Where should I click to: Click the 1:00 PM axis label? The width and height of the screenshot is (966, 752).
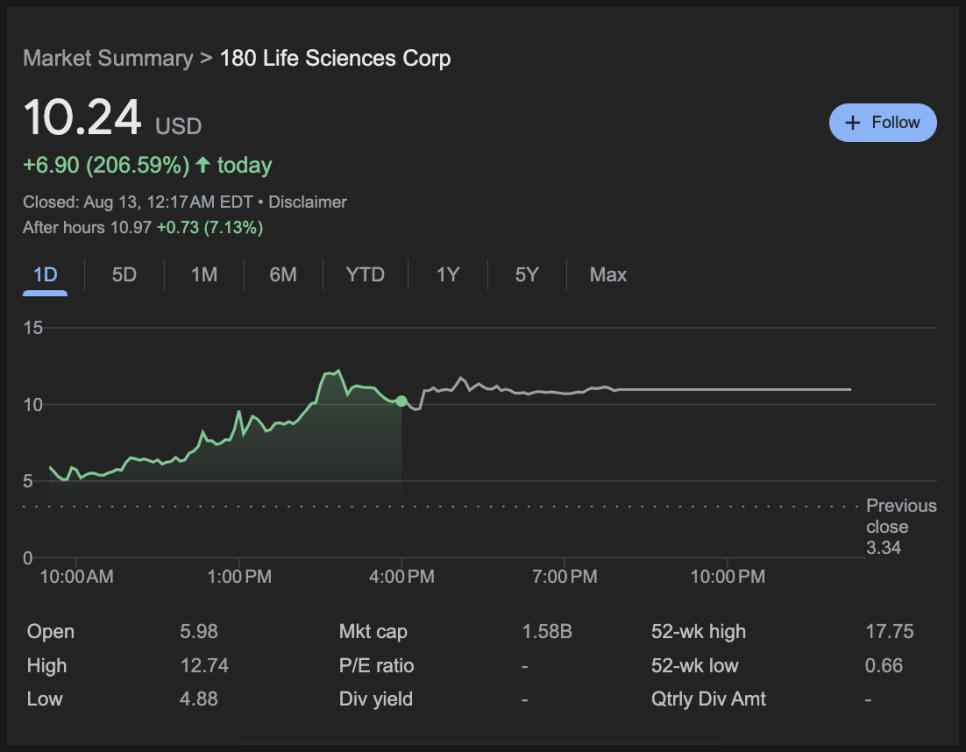tap(239, 576)
